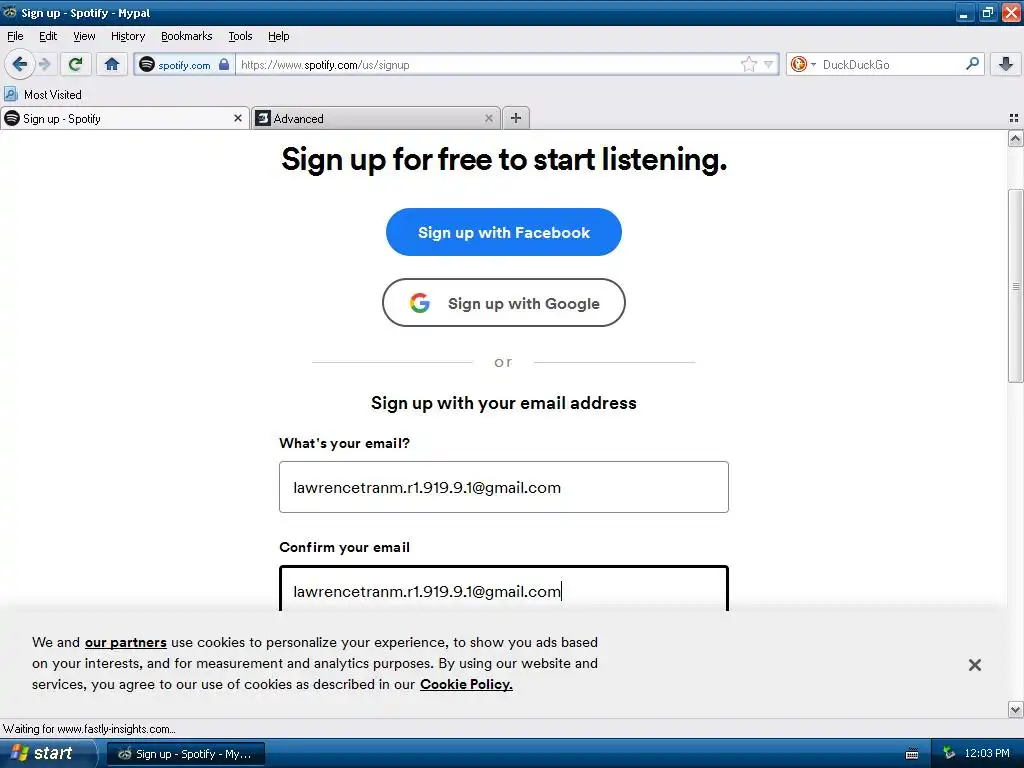Click the Sign up - Spotify taskbar button
The height and width of the screenshot is (768, 1024).
[x=185, y=754]
